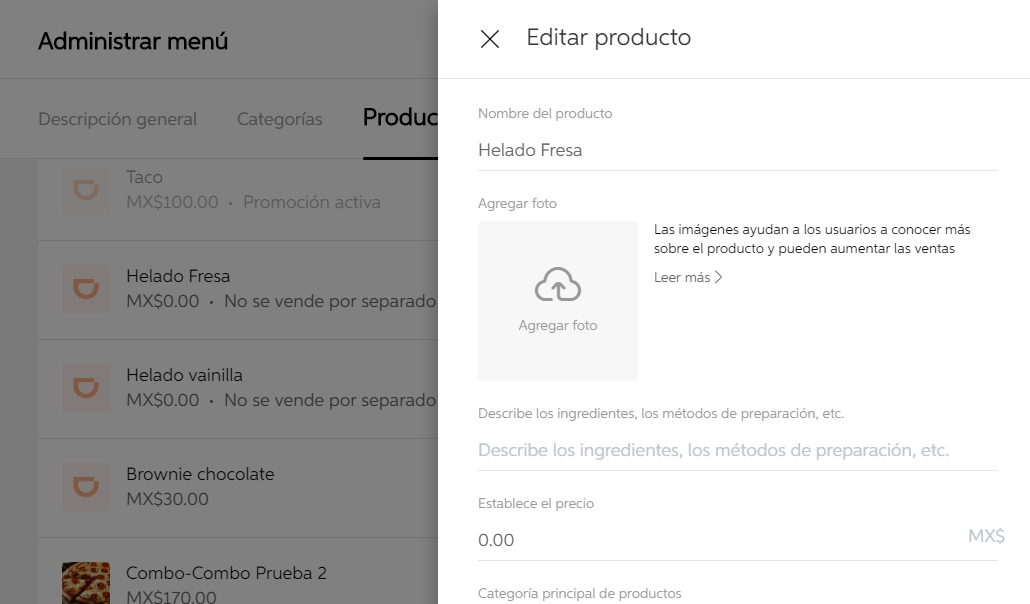Click the pizza thumbnail of Combo Prueba 2

coord(86,583)
